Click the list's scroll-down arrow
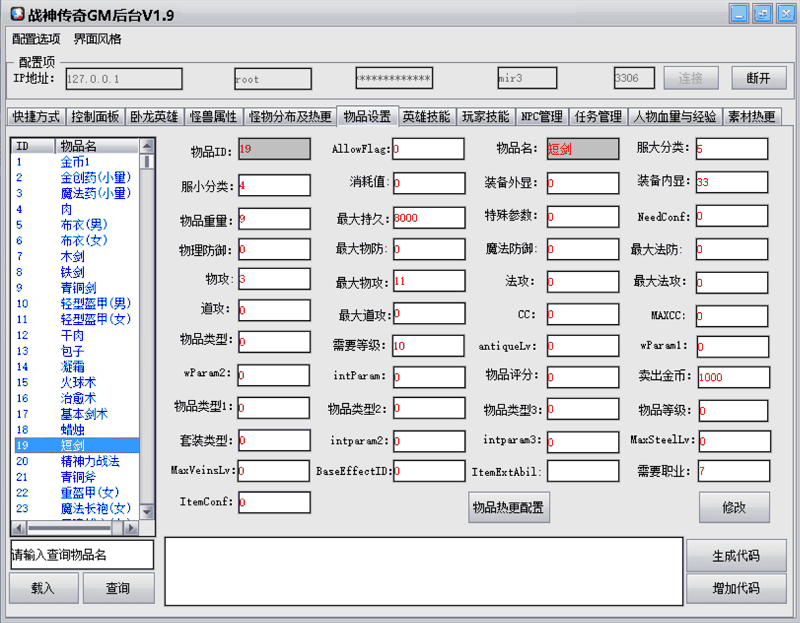 pos(147,511)
